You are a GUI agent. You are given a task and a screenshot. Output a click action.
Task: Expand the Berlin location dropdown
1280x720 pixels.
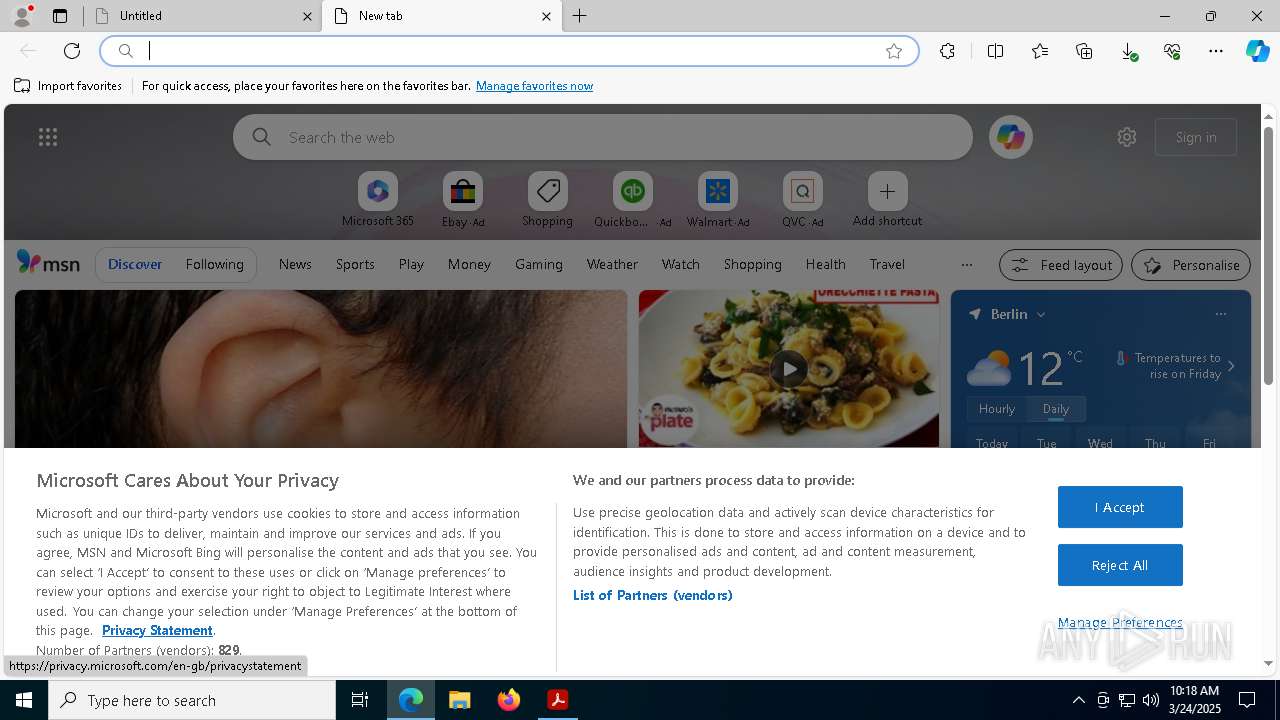click(1041, 314)
